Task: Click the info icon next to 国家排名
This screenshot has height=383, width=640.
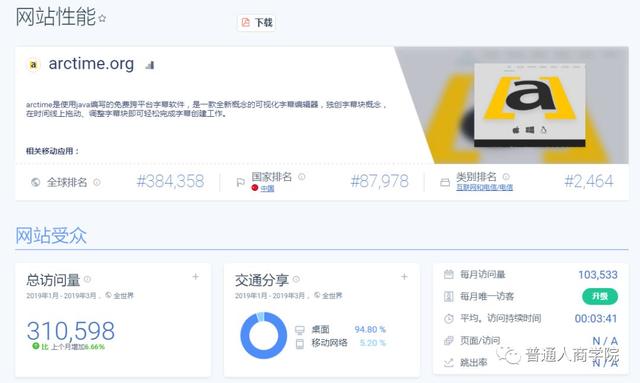Action: point(302,177)
